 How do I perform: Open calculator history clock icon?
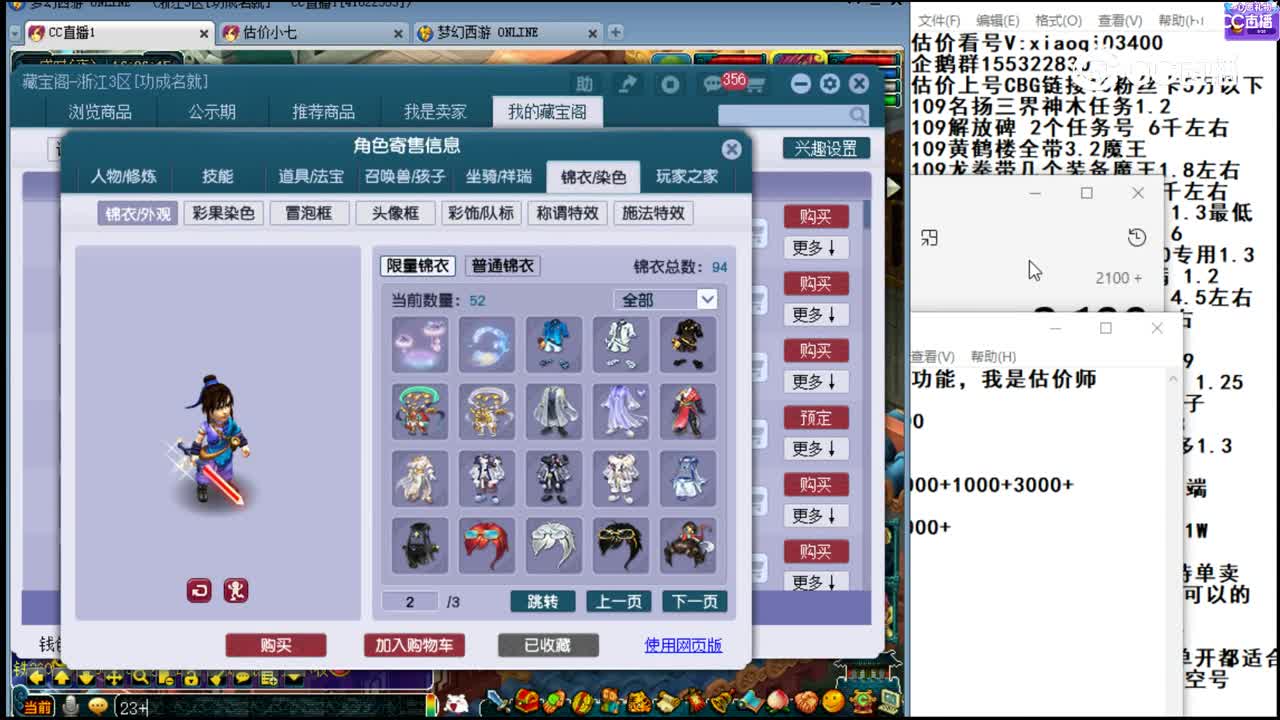coord(1136,237)
